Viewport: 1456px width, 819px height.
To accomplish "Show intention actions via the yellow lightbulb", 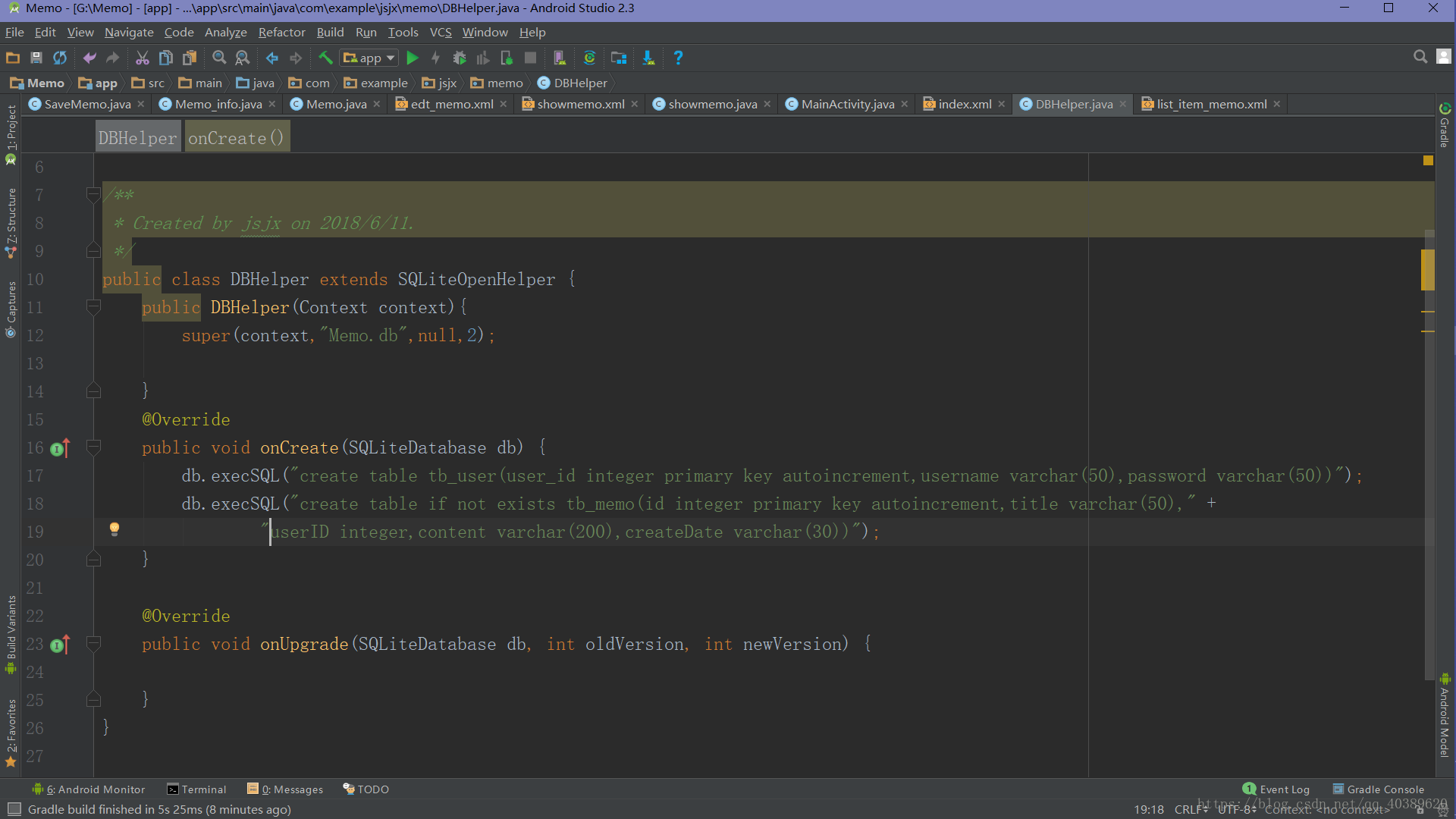I will click(115, 529).
